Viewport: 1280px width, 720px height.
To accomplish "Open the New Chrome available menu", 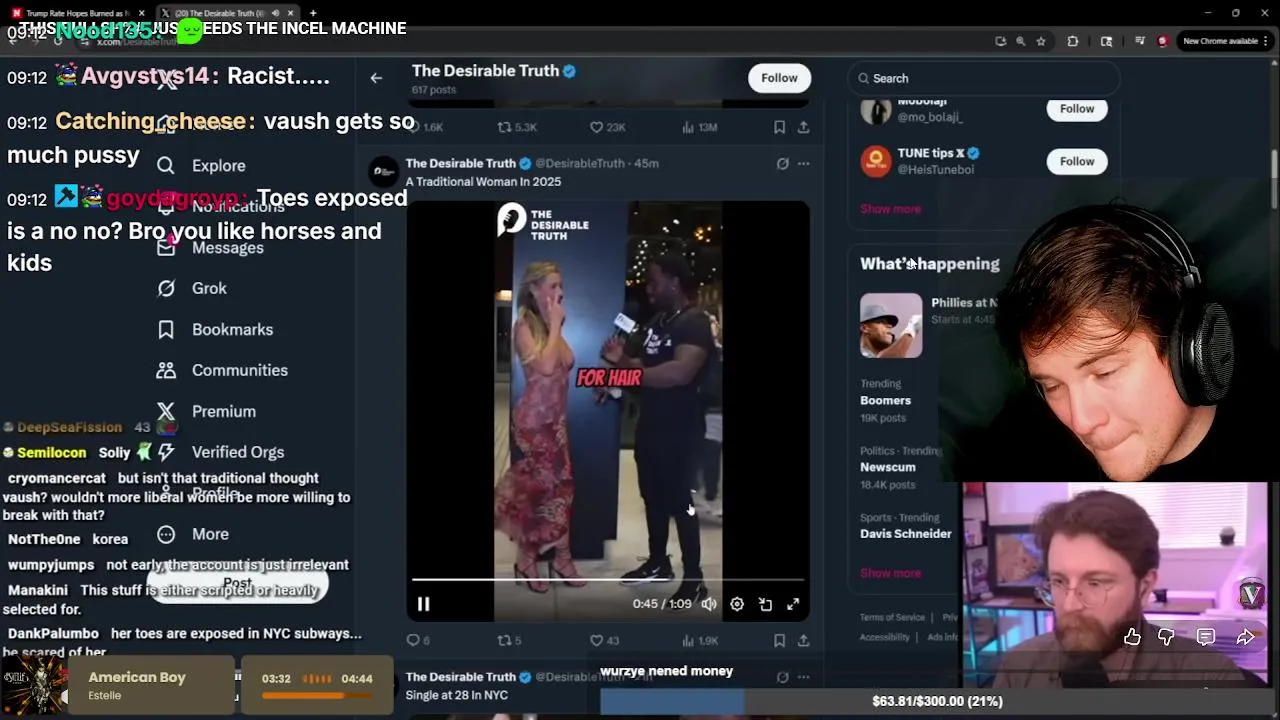I will coord(1226,41).
